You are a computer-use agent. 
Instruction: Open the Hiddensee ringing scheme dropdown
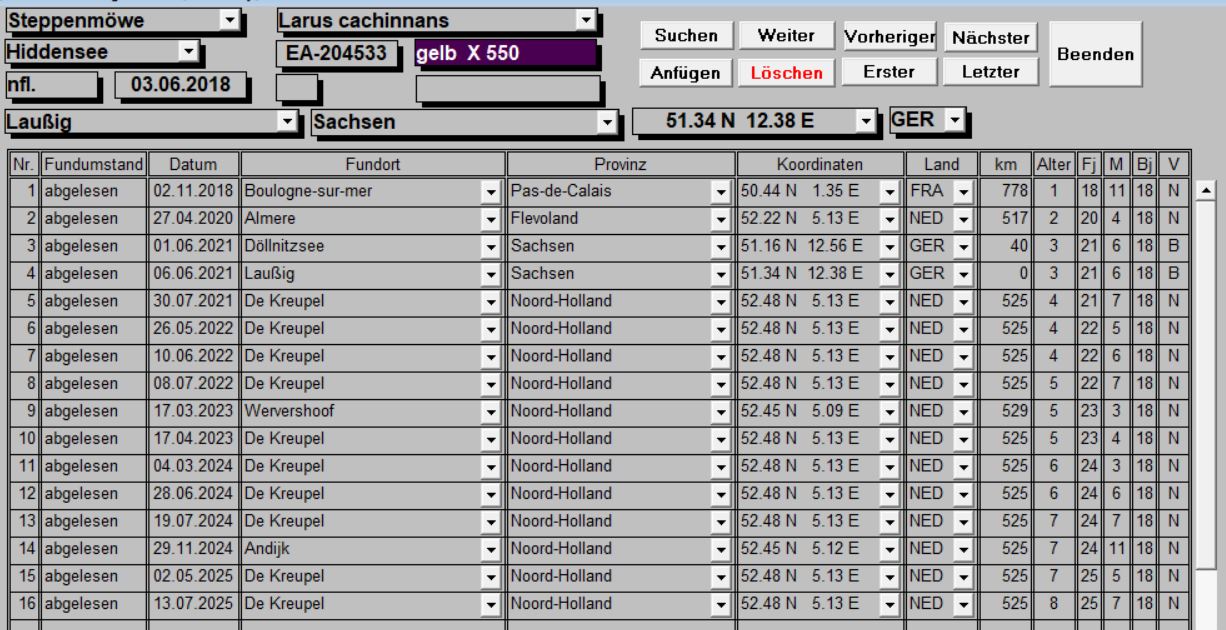coord(188,51)
